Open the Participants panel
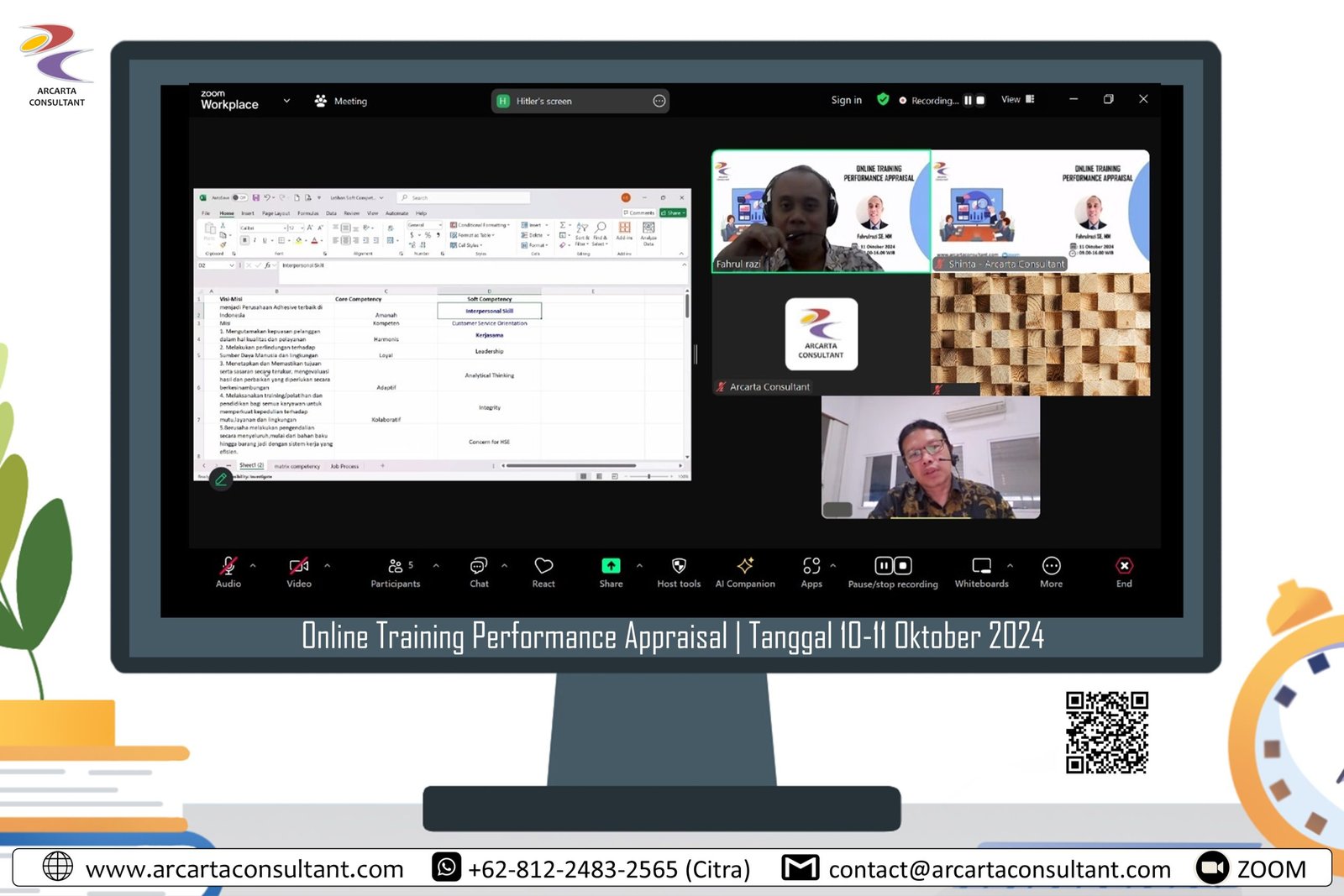This screenshot has height=896, width=1344. click(395, 567)
